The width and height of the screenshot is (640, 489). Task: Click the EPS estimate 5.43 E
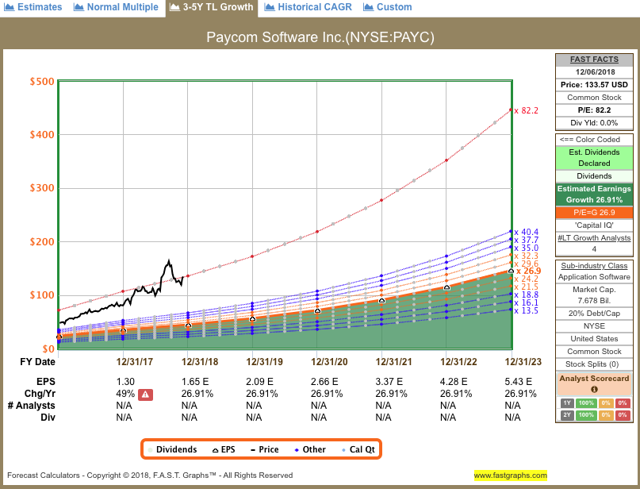pyautogui.click(x=518, y=382)
